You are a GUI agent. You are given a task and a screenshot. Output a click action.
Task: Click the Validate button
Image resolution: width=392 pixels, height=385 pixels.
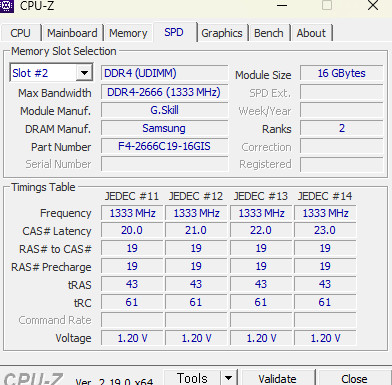tap(277, 379)
